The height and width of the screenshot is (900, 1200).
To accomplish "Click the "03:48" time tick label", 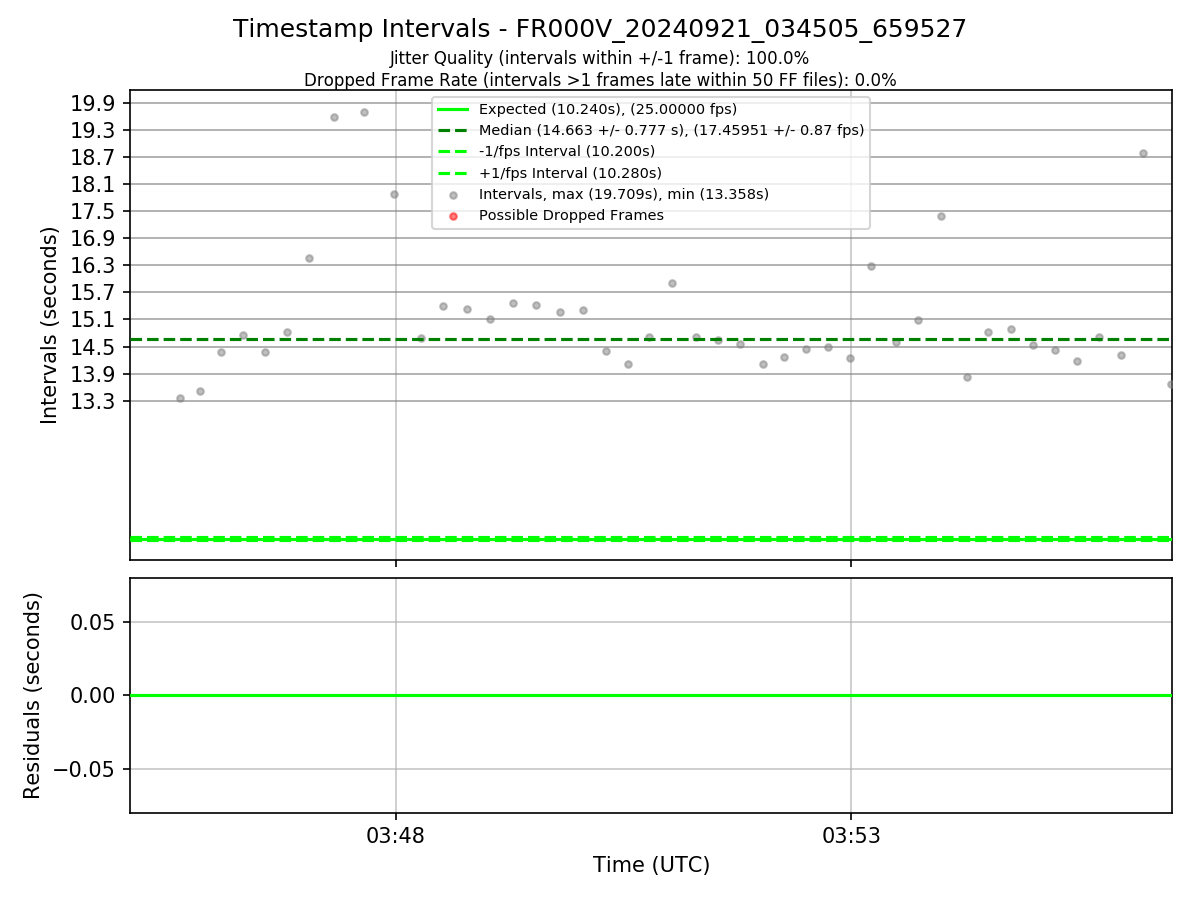I will coord(396,836).
